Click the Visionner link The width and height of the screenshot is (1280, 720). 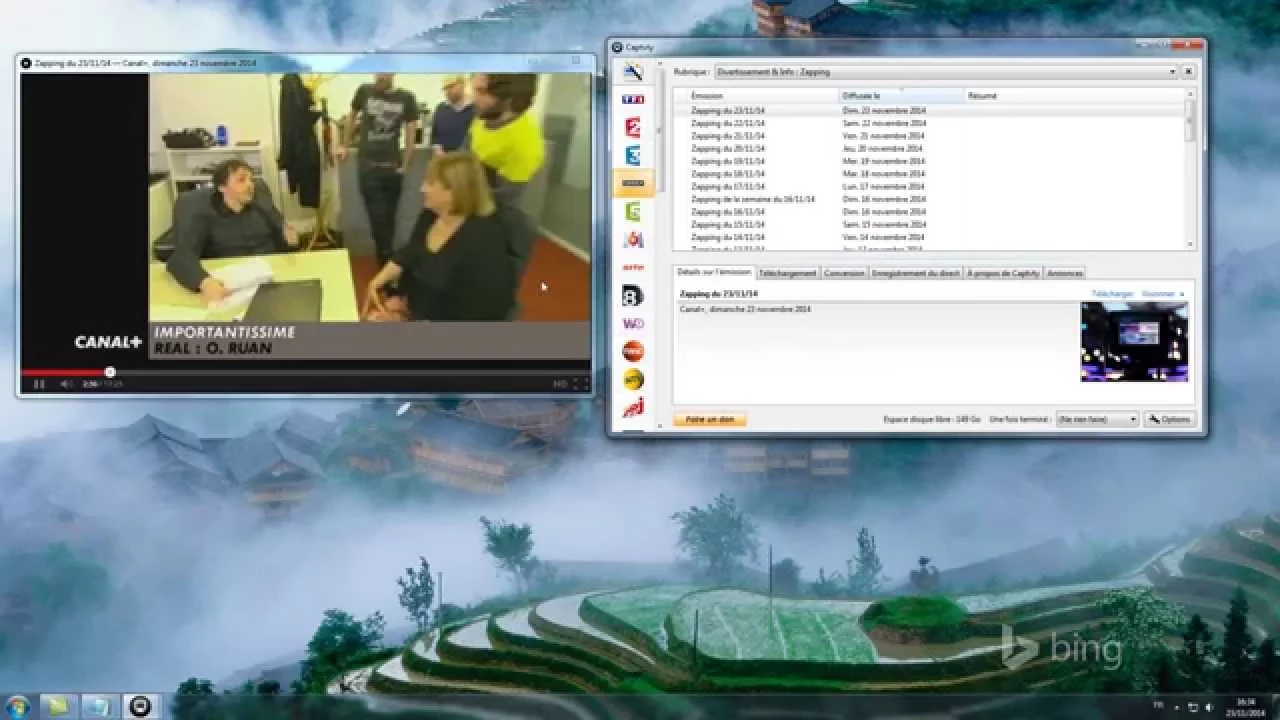1158,294
